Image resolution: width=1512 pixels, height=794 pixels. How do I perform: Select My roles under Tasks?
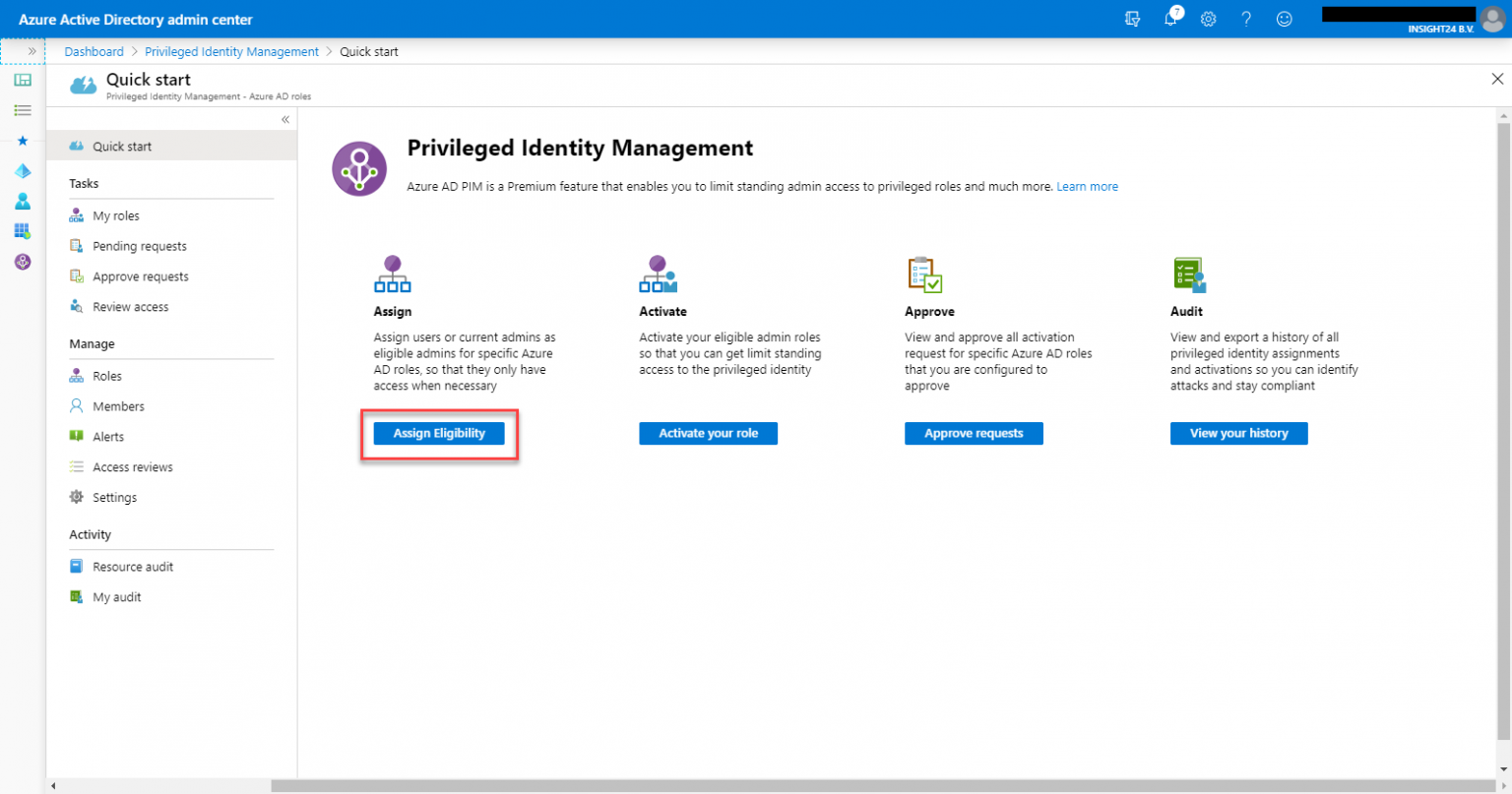pyautogui.click(x=117, y=214)
